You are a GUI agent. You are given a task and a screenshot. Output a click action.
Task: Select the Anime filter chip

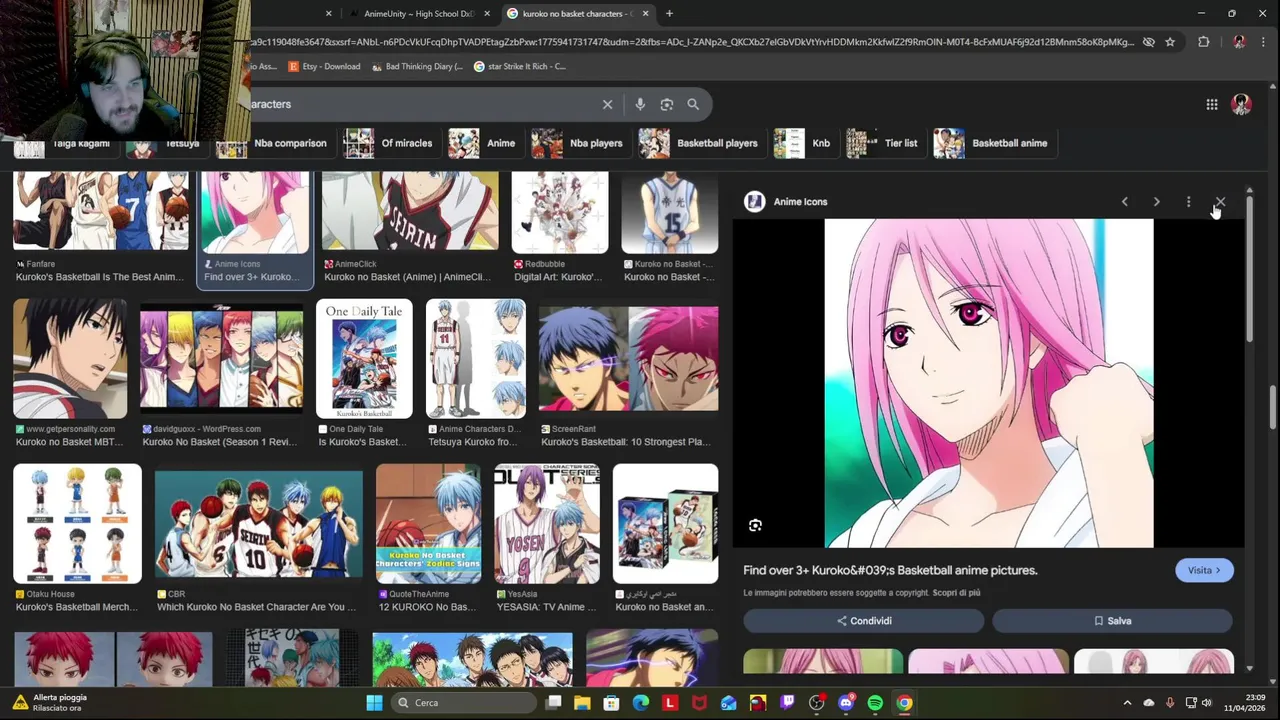(x=482, y=143)
